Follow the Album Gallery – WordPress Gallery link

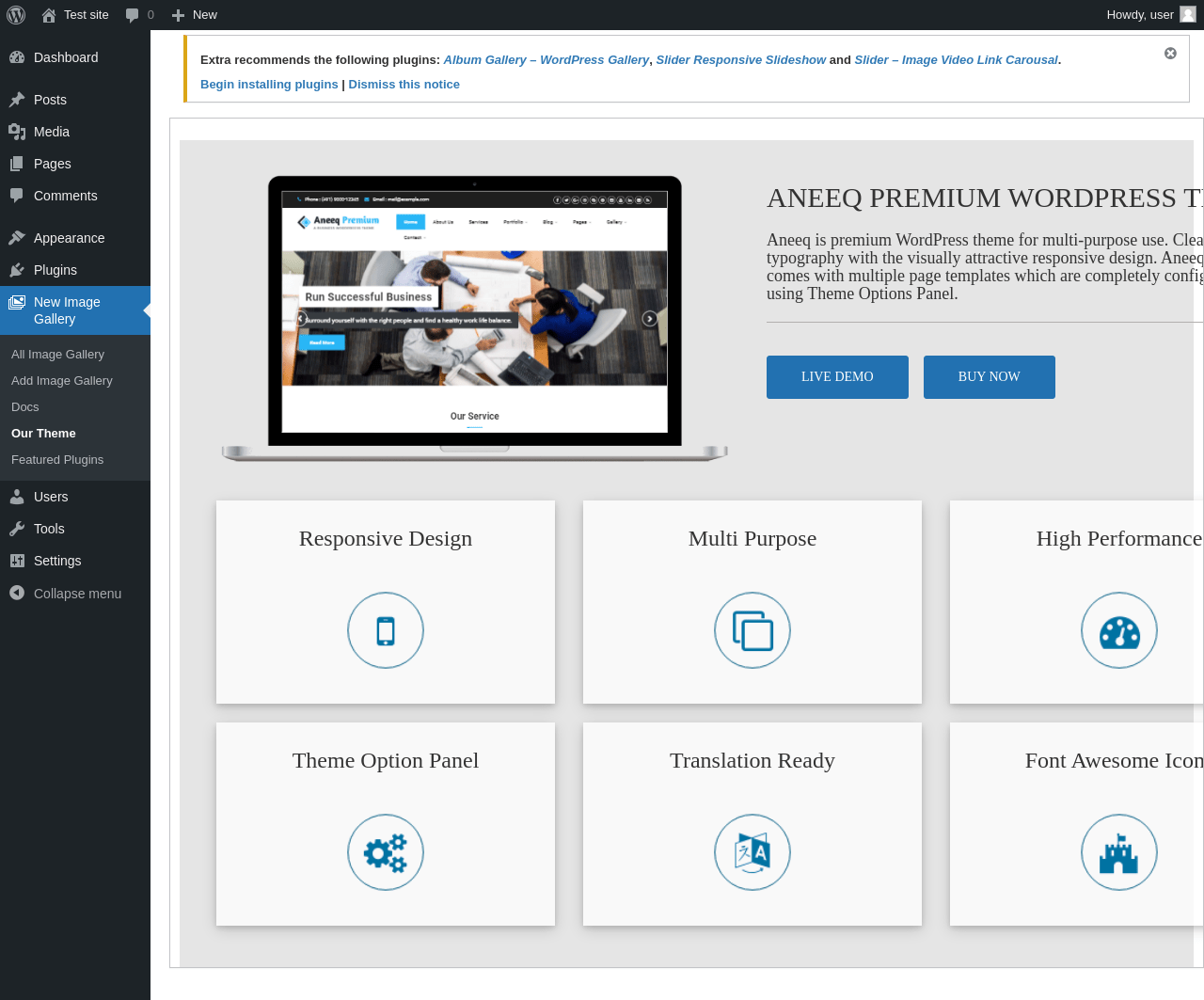[546, 59]
